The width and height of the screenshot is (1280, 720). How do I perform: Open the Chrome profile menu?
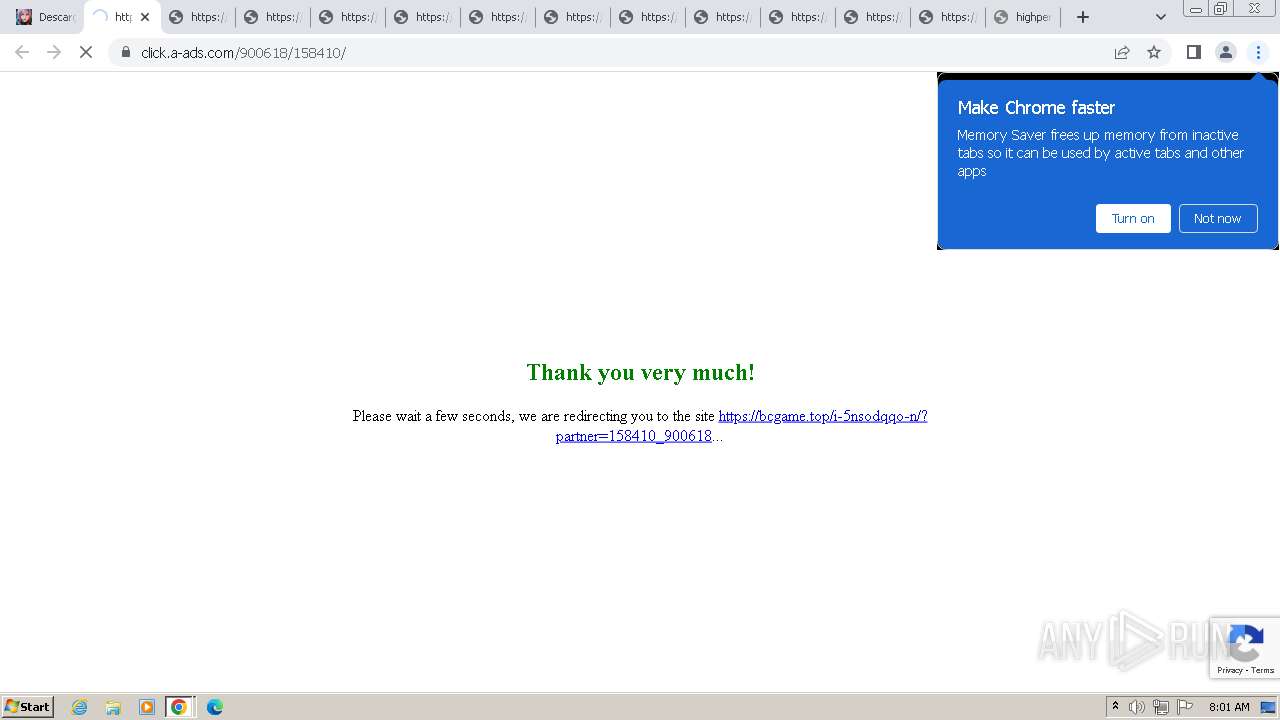point(1225,52)
